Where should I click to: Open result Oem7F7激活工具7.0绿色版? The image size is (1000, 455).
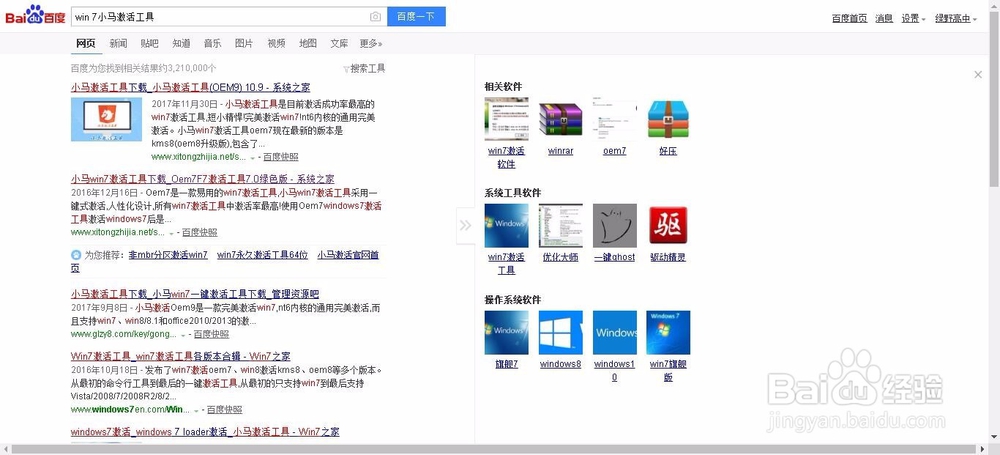tap(202, 179)
